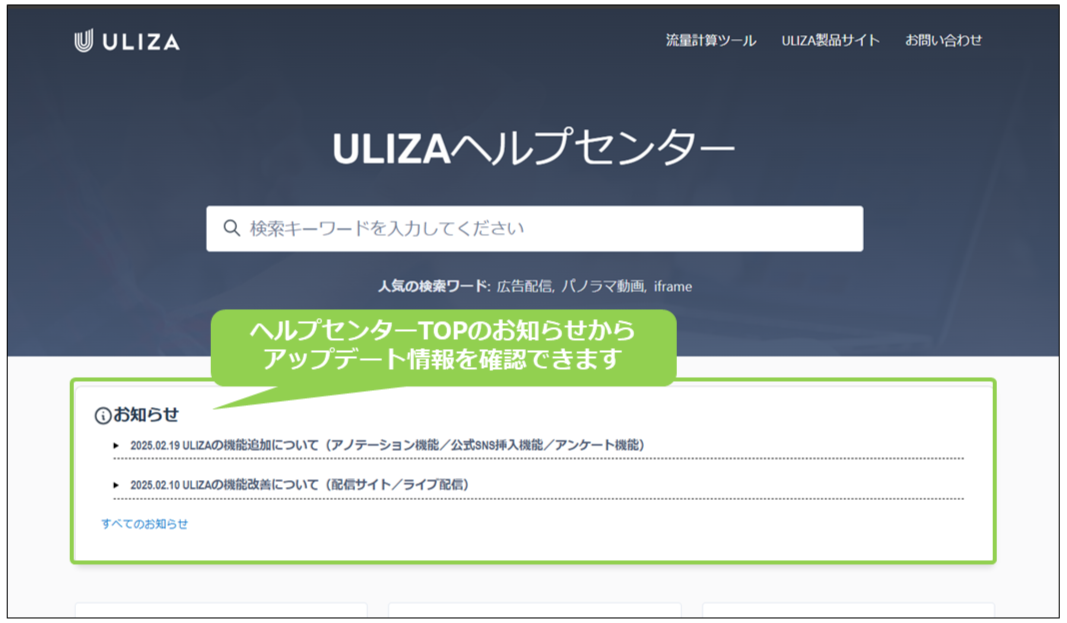Viewport: 1067px width, 623px height.
Task: Focus the 検索キーワード search input field
Action: (x=535, y=229)
